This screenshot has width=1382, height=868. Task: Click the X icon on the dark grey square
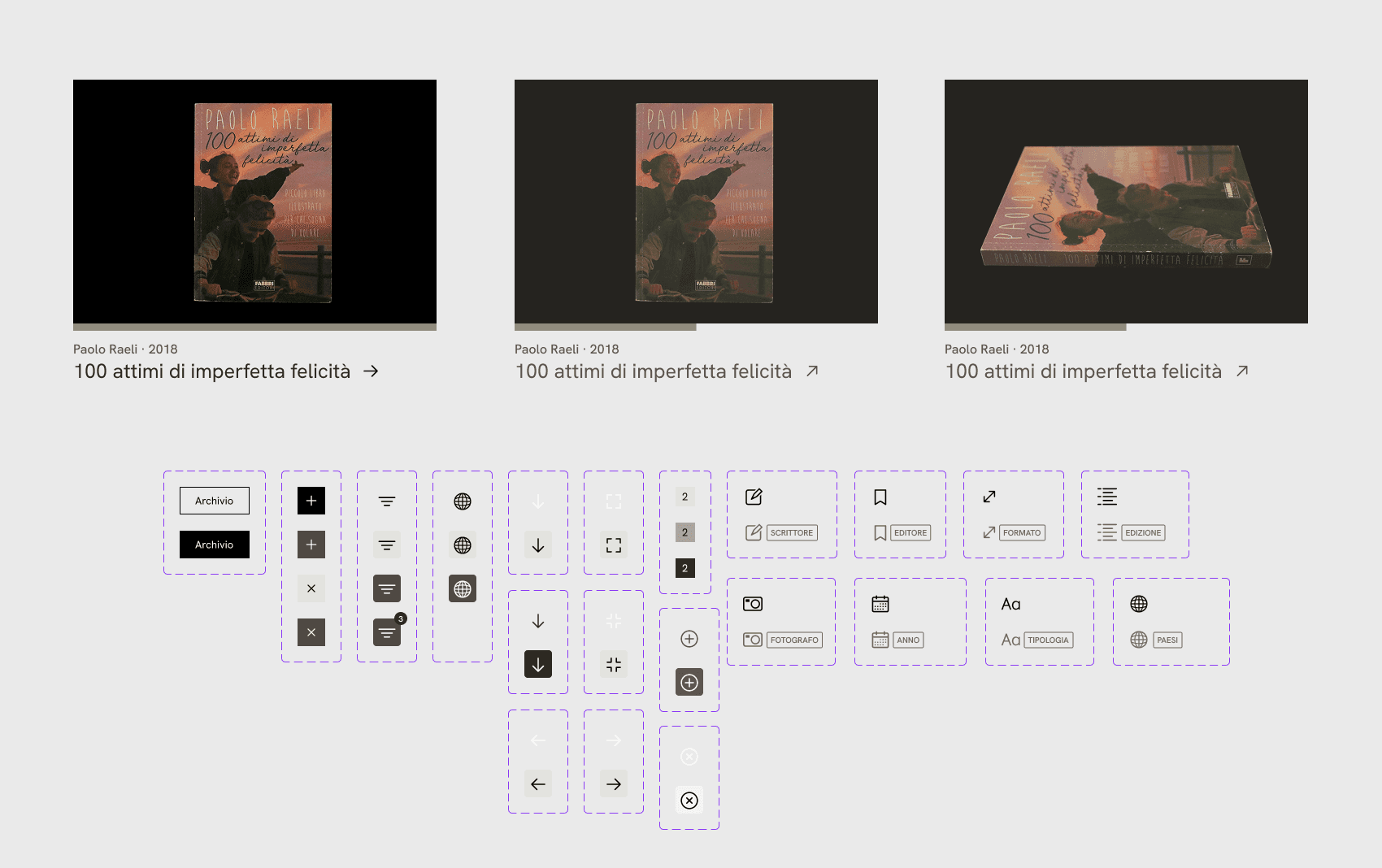[x=311, y=632]
